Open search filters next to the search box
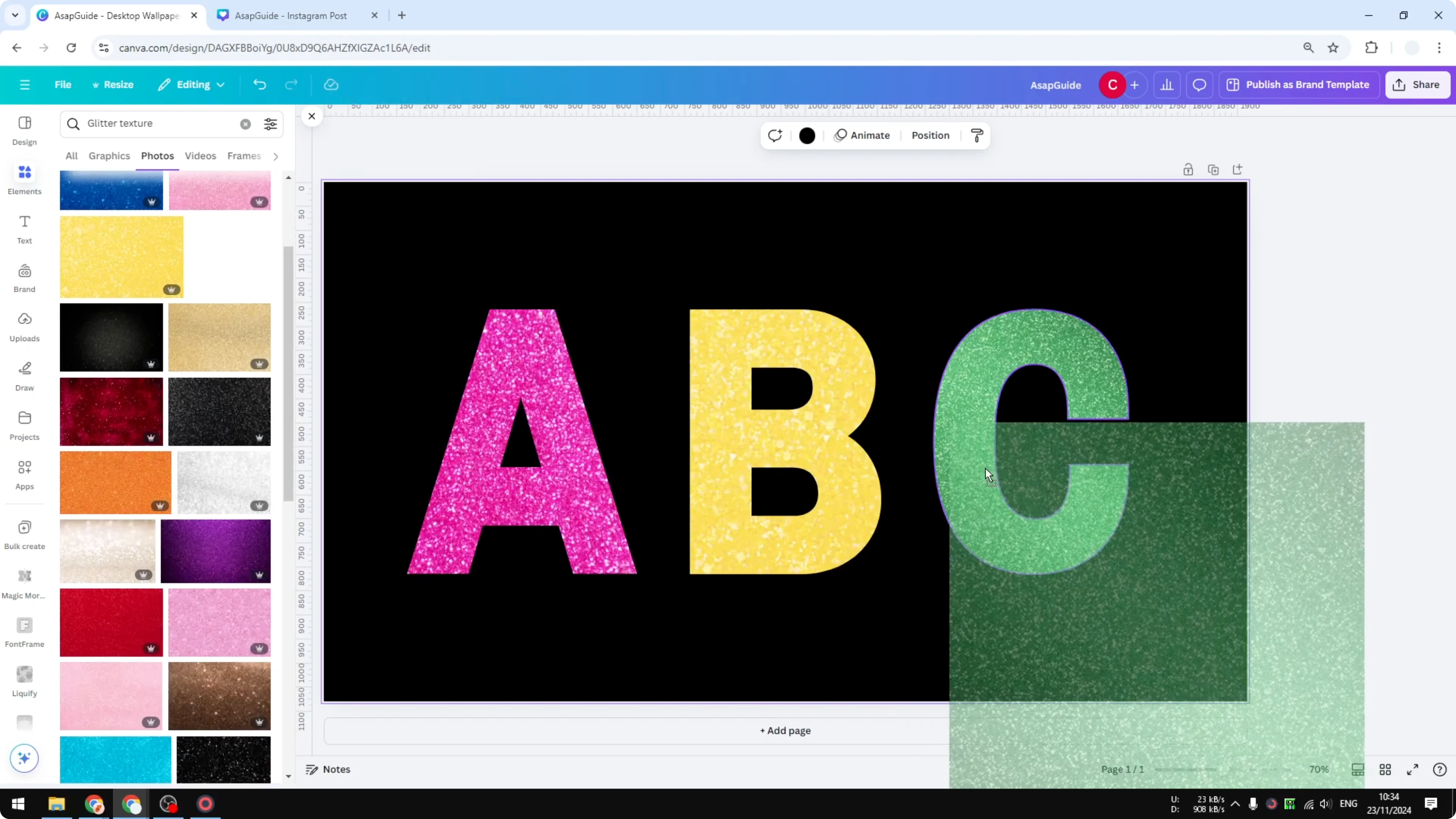1456x819 pixels. coord(270,124)
